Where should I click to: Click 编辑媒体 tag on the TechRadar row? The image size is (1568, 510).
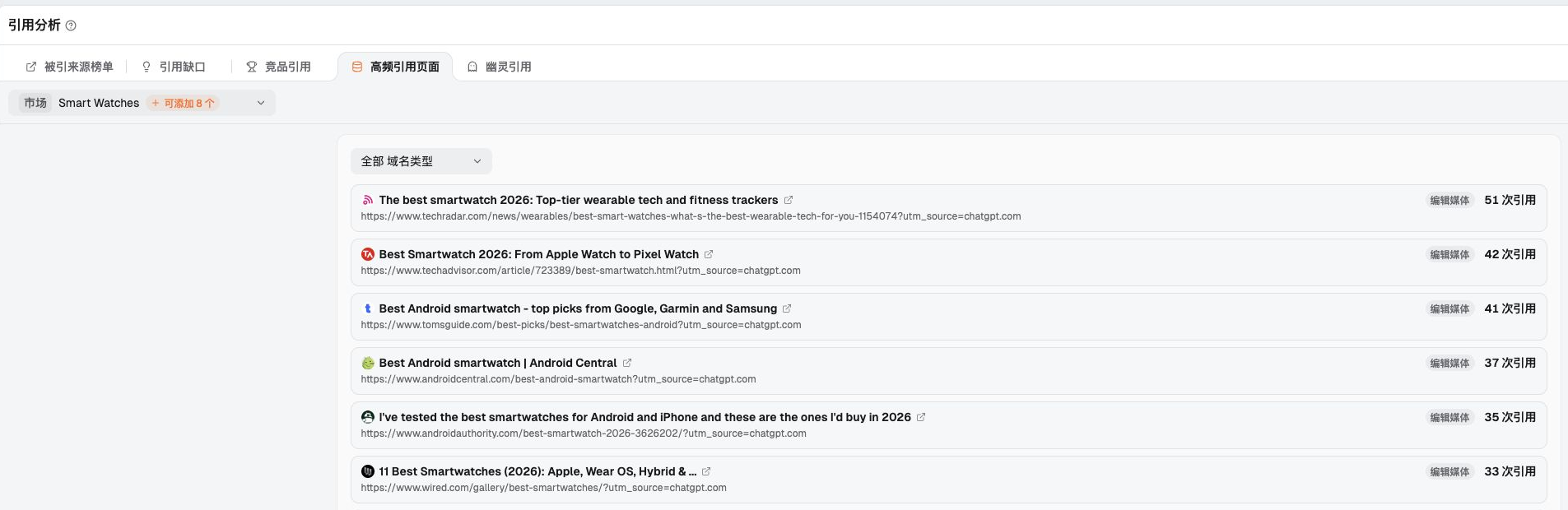tap(1449, 200)
